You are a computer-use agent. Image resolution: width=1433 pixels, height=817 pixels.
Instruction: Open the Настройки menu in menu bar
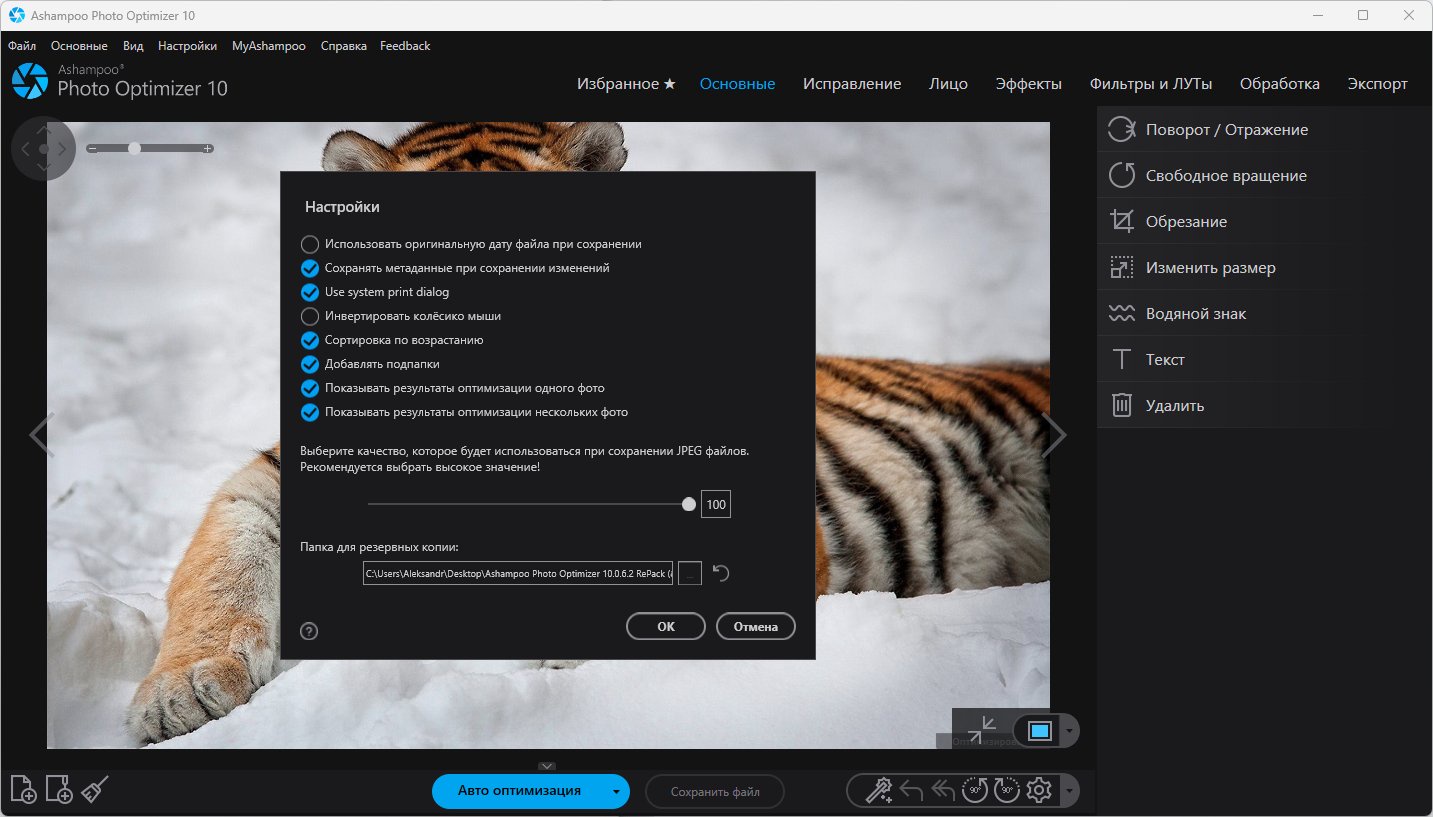click(187, 46)
